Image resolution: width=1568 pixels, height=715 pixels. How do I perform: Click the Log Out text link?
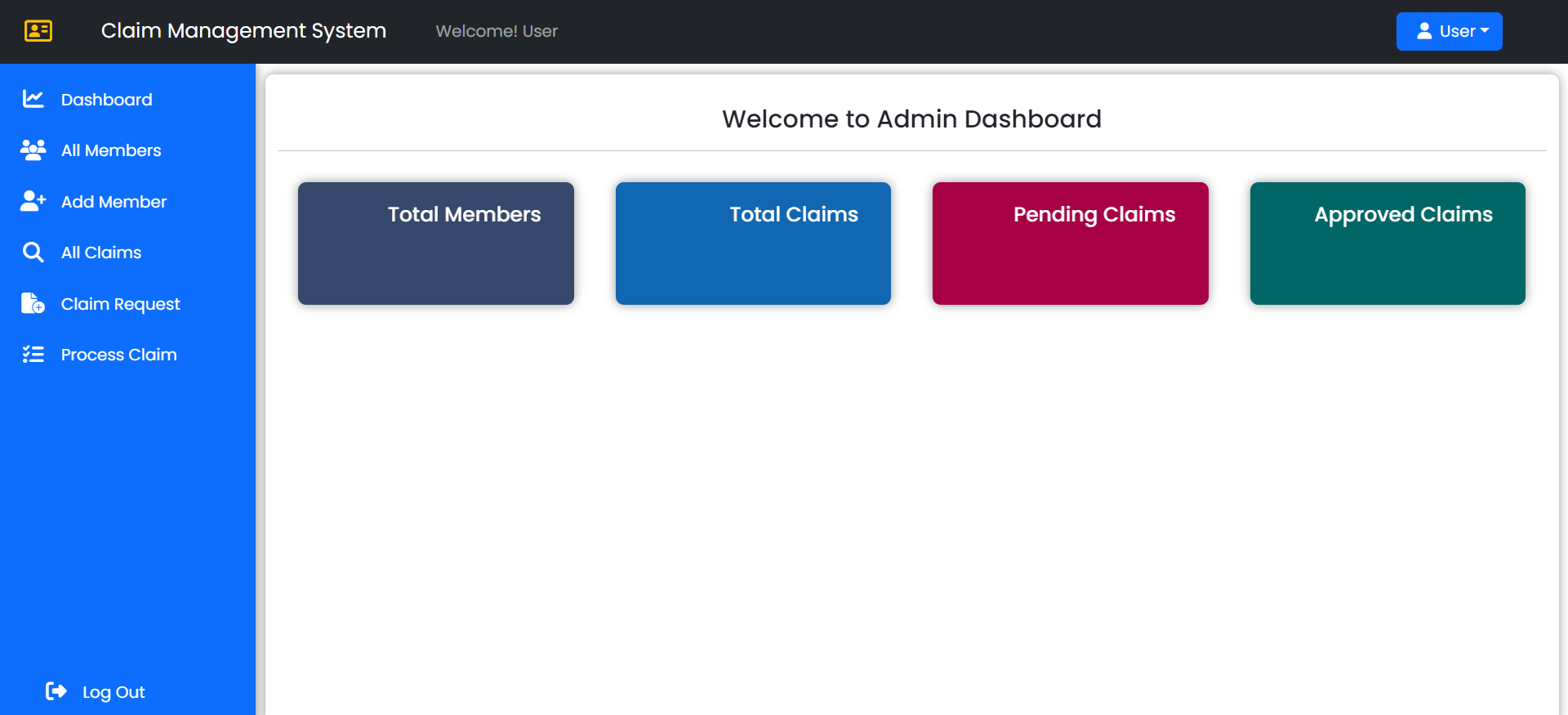[x=114, y=692]
